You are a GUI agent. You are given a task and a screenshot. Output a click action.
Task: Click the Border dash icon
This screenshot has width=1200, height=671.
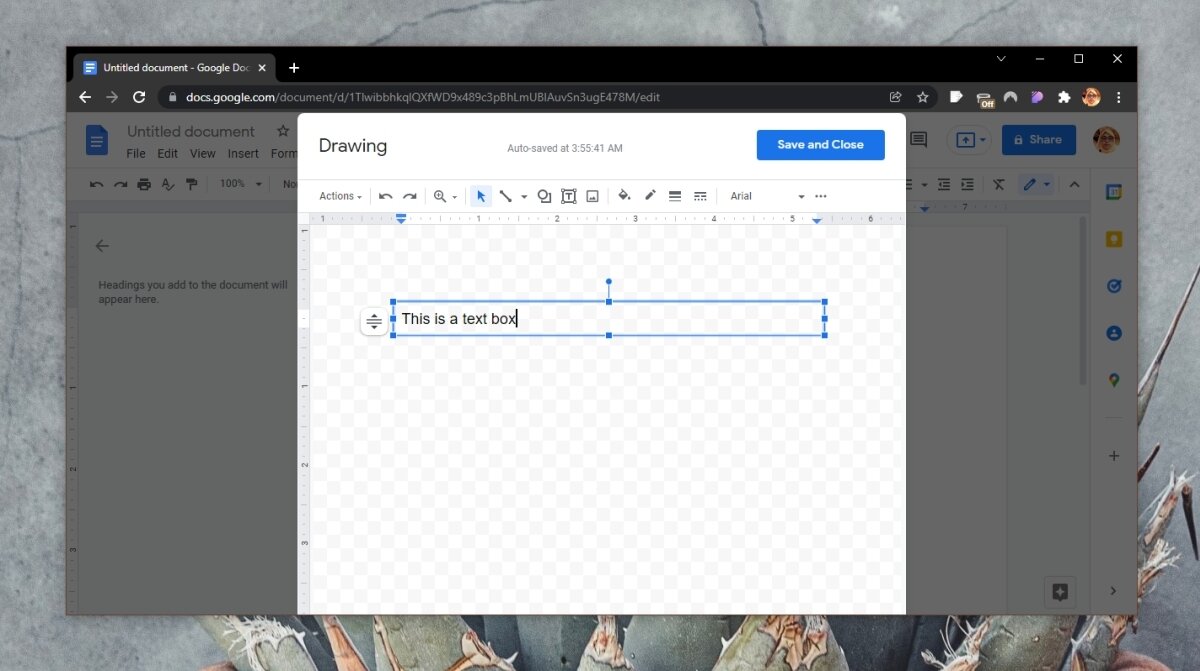point(700,195)
